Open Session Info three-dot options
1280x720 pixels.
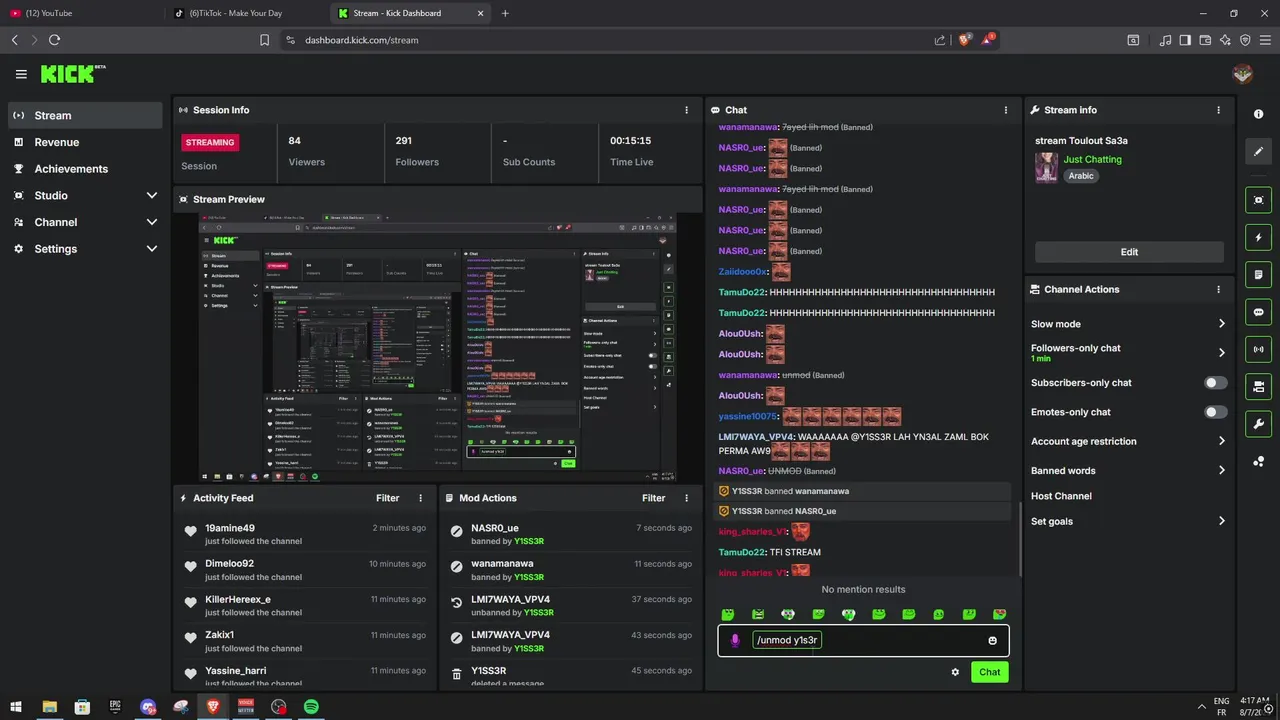(x=686, y=110)
